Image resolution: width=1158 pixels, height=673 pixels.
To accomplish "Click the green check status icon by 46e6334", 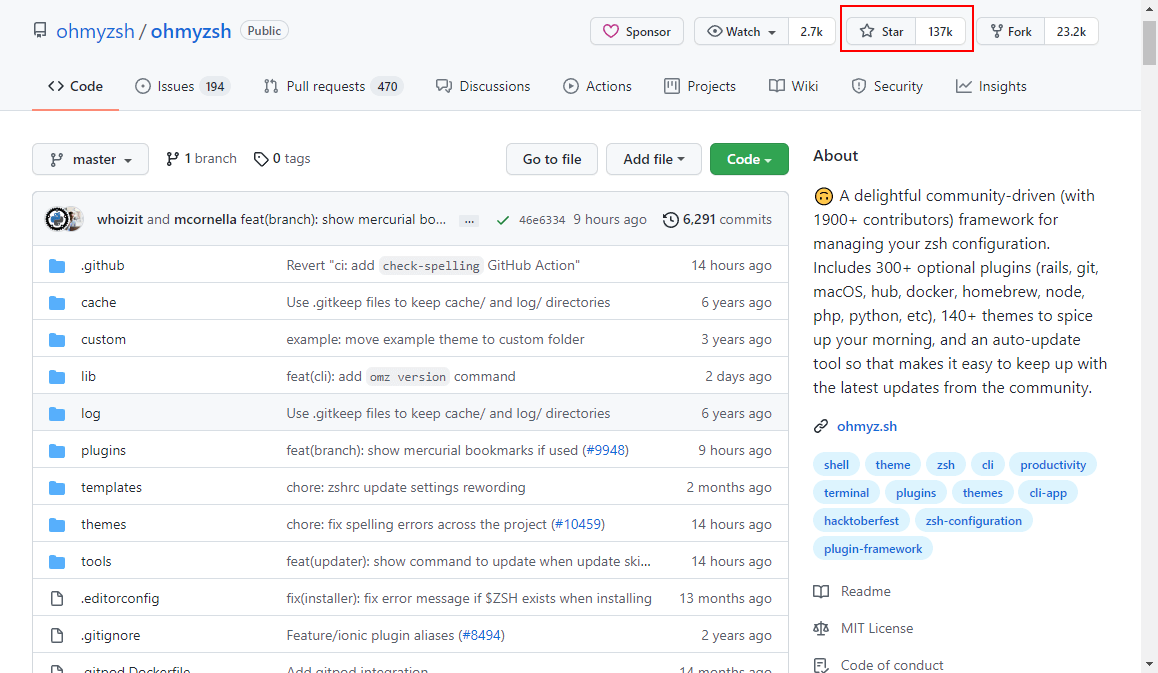I will pos(503,220).
